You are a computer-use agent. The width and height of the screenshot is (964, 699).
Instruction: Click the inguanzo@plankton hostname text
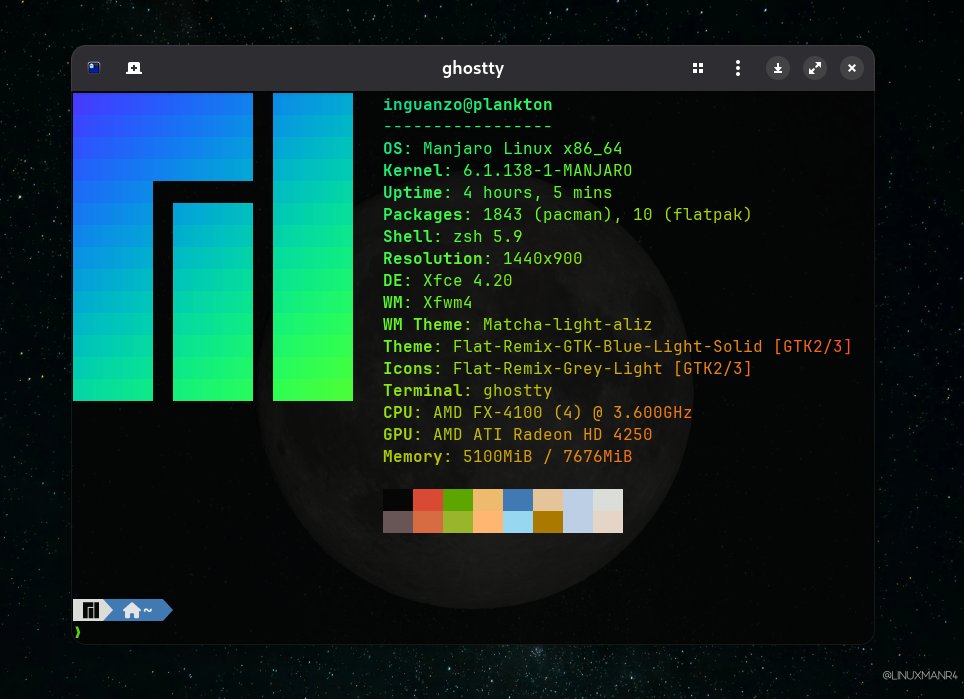tap(468, 105)
